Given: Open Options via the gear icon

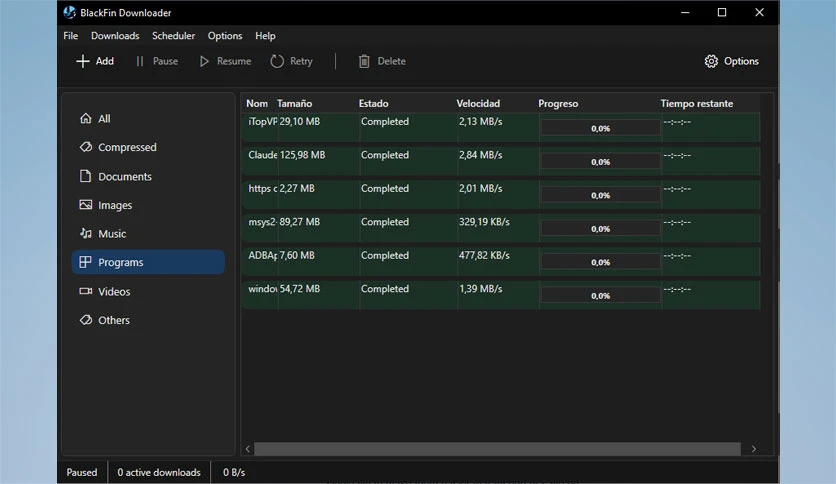Looking at the screenshot, I should coord(711,61).
